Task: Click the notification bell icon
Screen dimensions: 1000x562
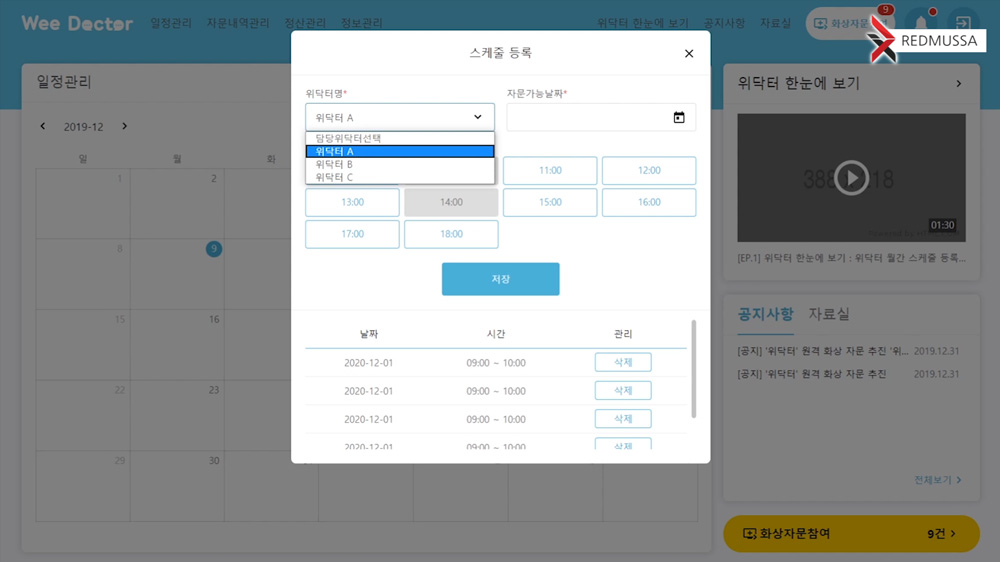Action: pos(921,23)
